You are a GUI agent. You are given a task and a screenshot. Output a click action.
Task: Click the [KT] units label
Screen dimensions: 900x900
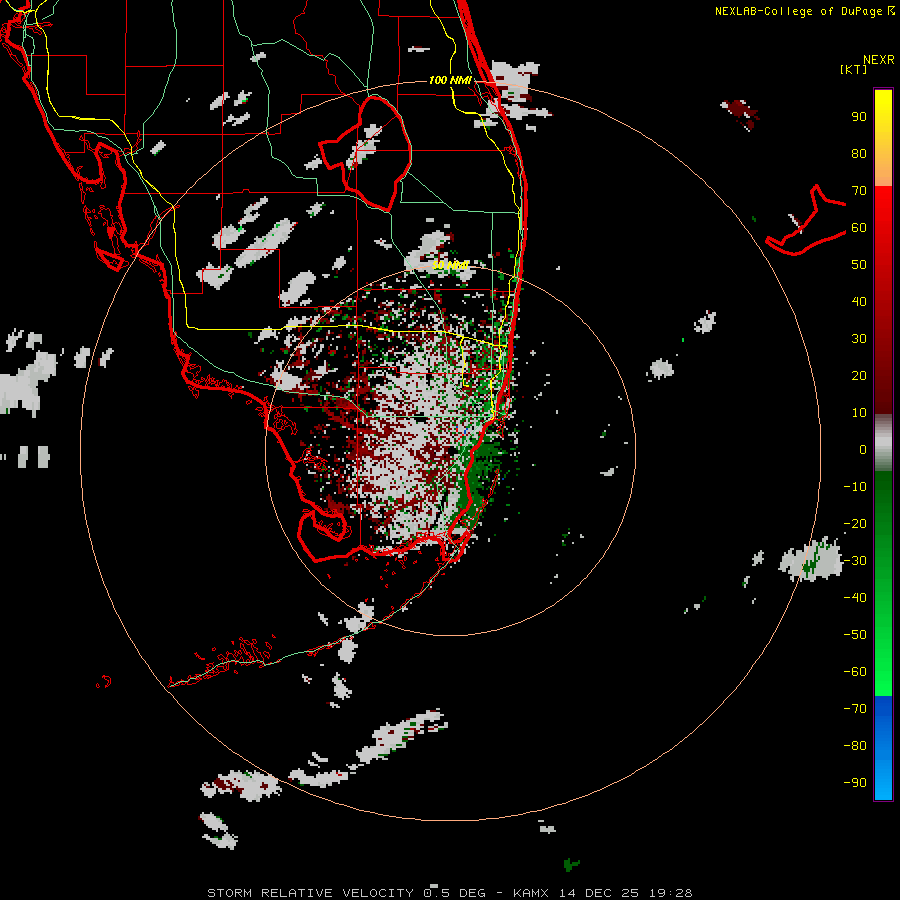point(853,69)
